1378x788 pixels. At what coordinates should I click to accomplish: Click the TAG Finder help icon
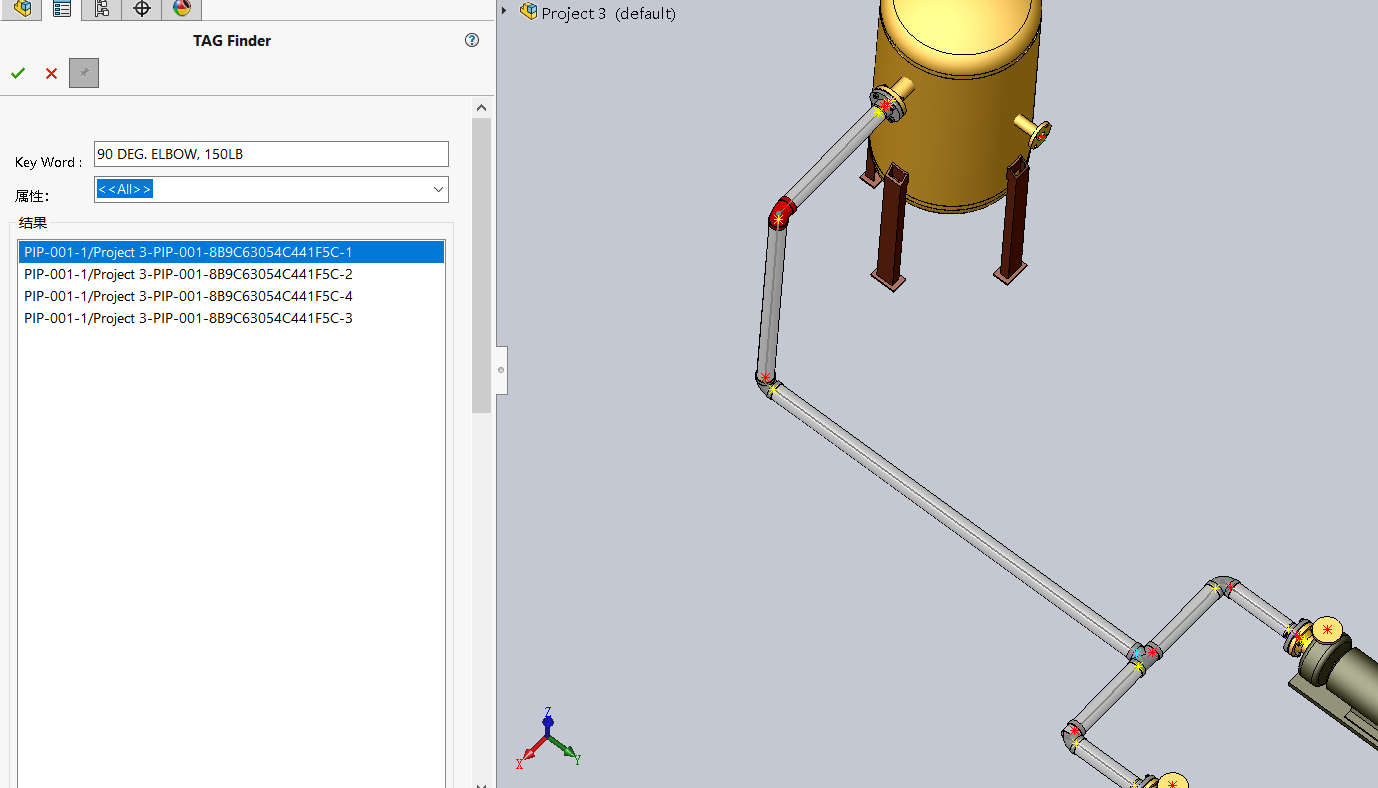click(472, 41)
